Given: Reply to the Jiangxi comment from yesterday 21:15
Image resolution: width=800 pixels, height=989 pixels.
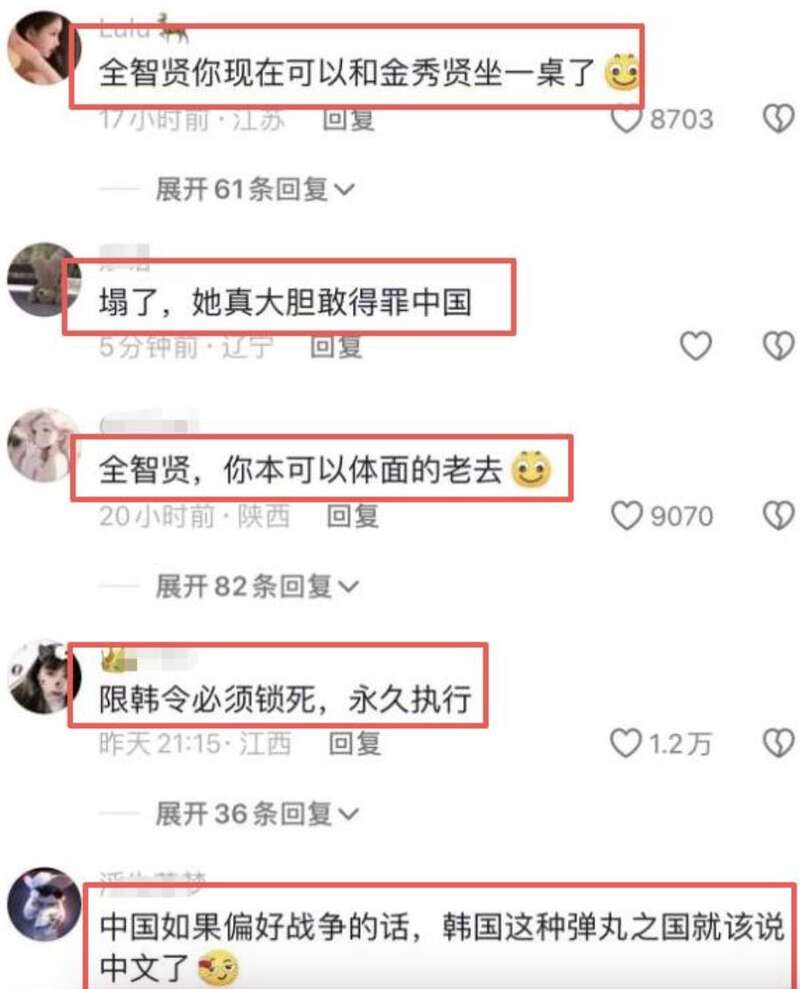Looking at the screenshot, I should pos(355,744).
